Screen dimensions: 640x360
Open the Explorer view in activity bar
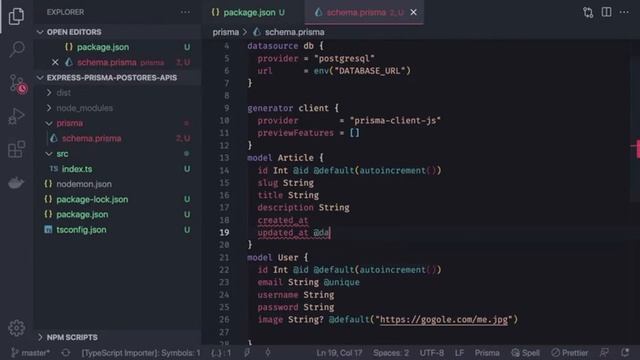pyautogui.click(x=16, y=16)
